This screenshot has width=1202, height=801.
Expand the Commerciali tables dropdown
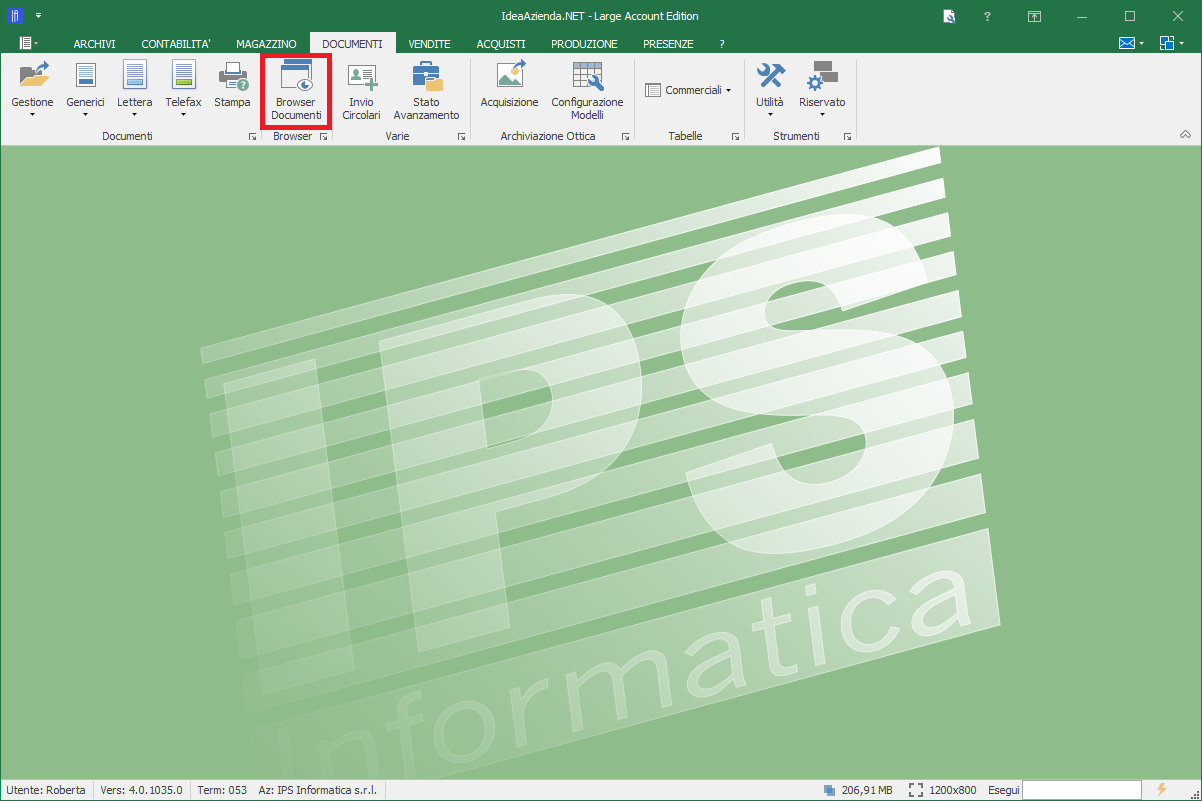688,90
